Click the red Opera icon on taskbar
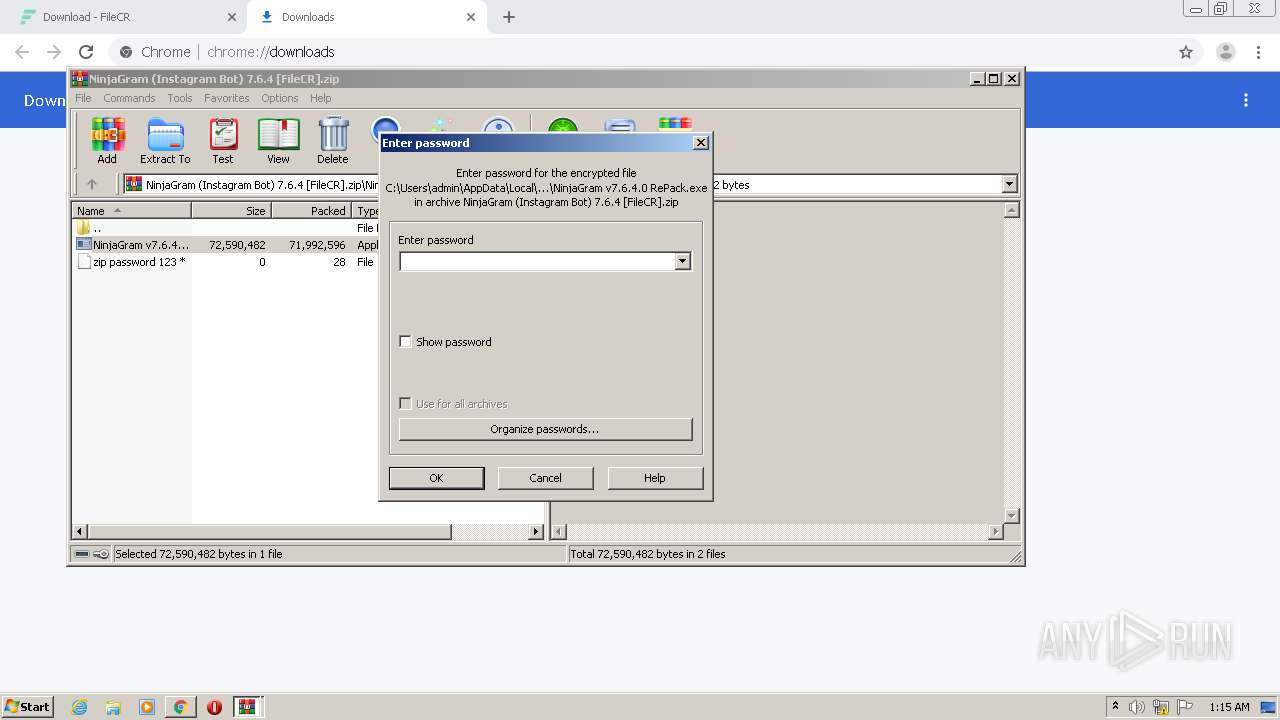This screenshot has height=720, width=1280. 214,707
